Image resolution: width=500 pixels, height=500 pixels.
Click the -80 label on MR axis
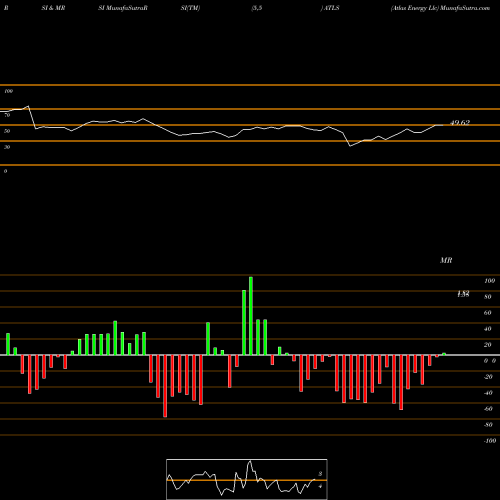tap(488, 425)
